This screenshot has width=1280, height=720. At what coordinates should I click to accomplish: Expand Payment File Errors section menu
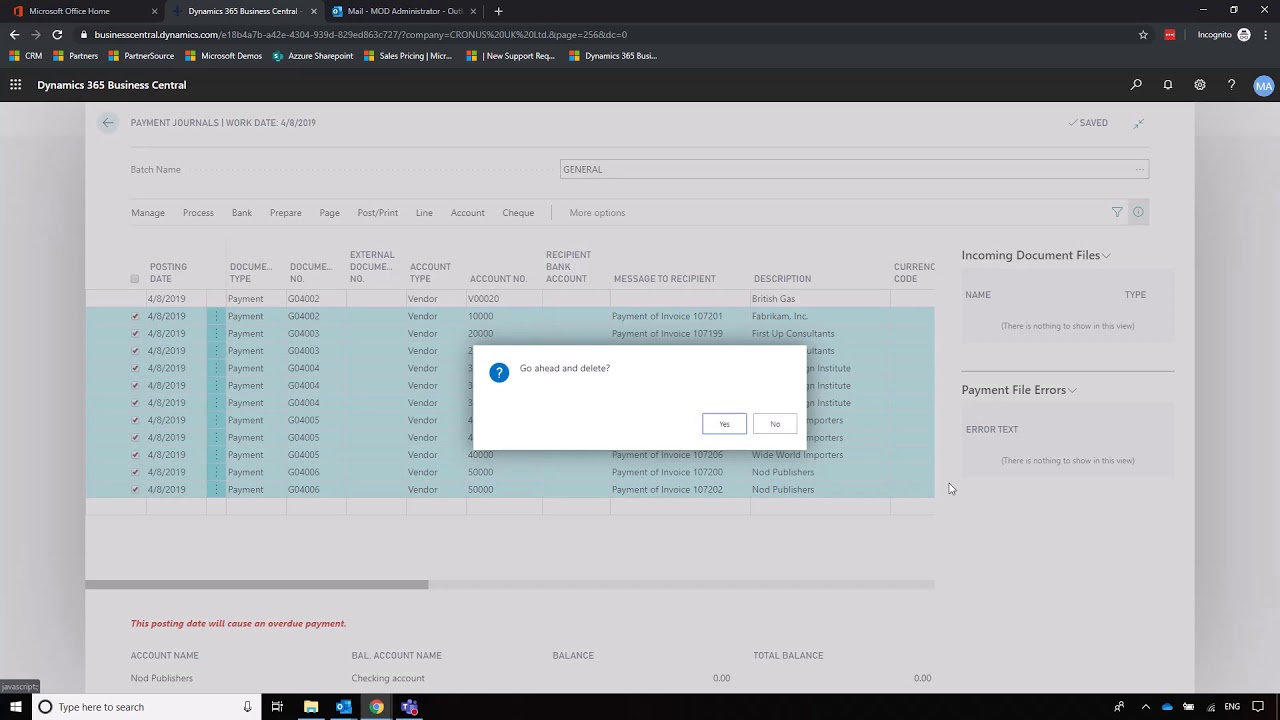[x=1072, y=391]
